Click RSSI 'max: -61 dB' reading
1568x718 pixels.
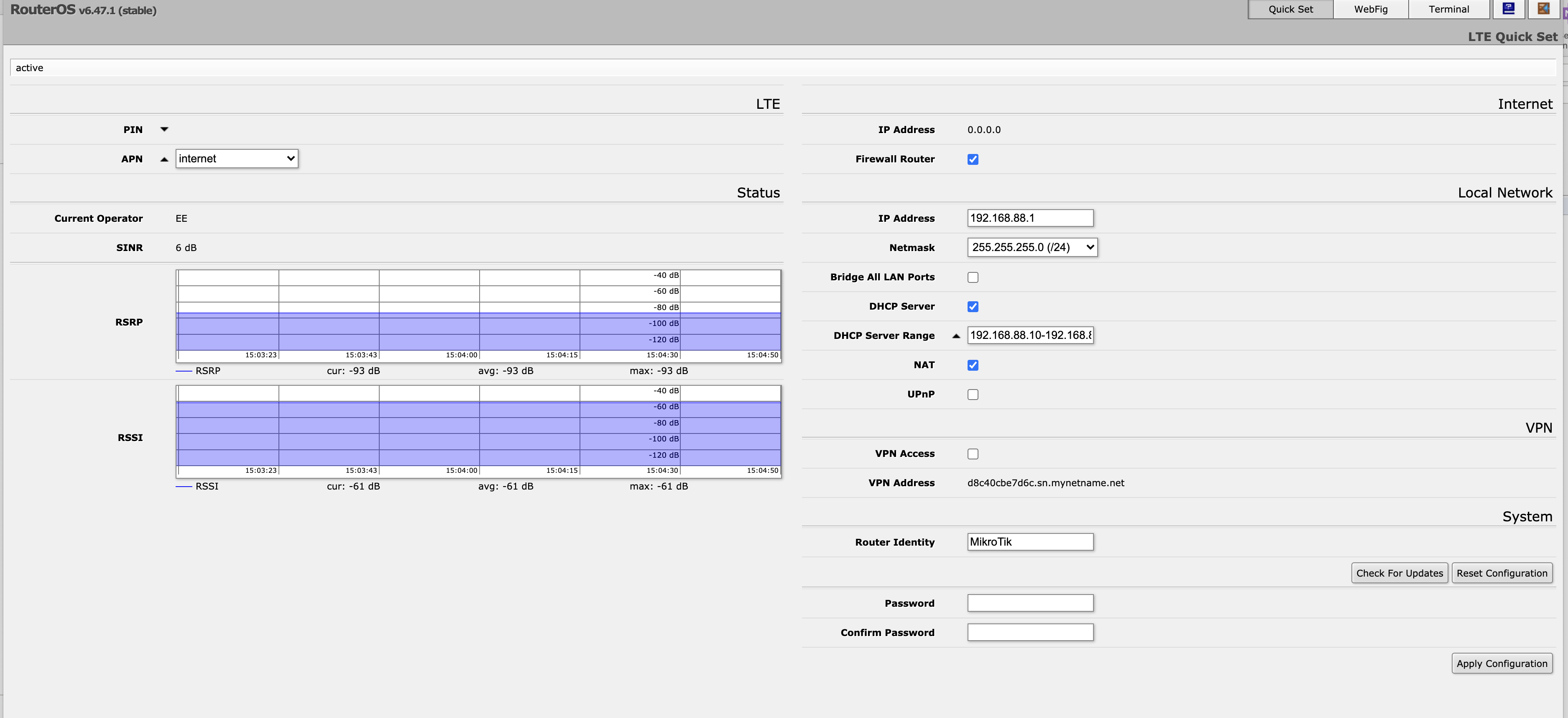[x=659, y=487]
